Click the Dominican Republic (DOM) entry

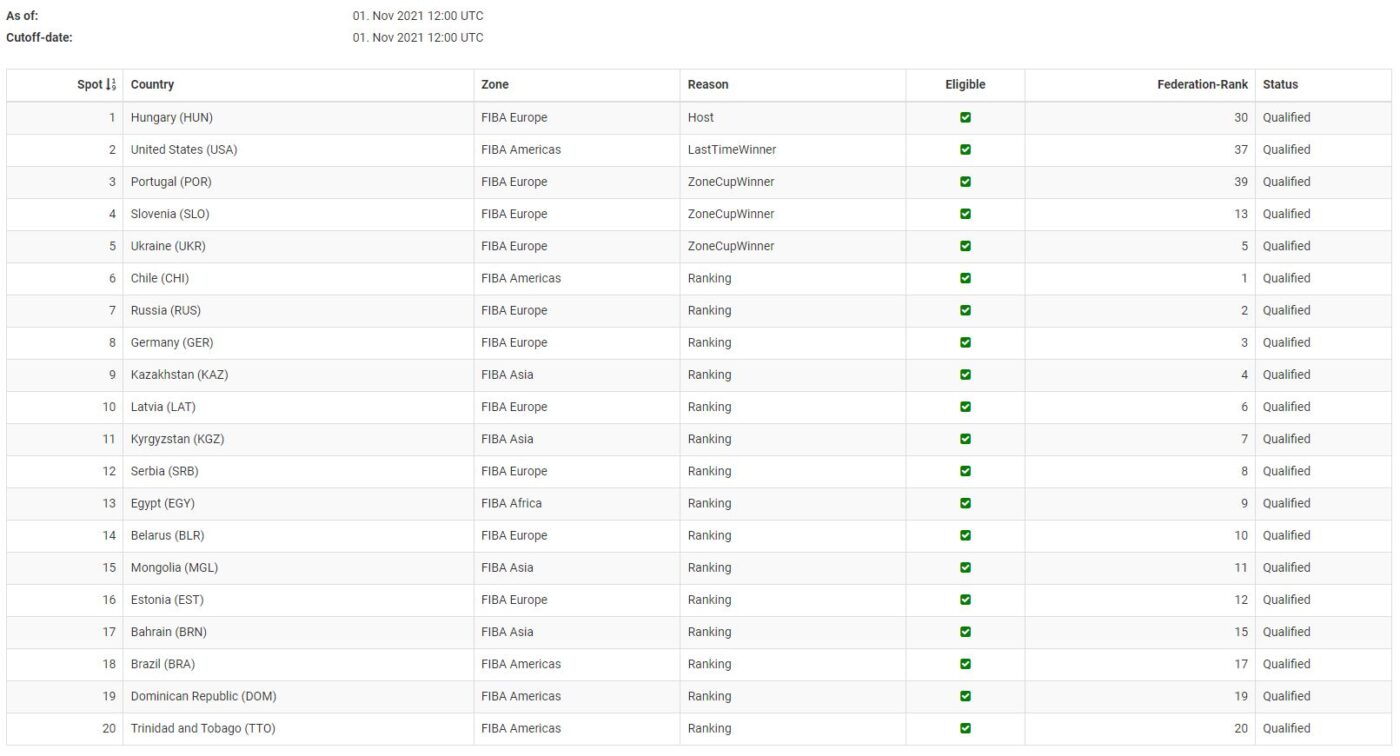203,696
